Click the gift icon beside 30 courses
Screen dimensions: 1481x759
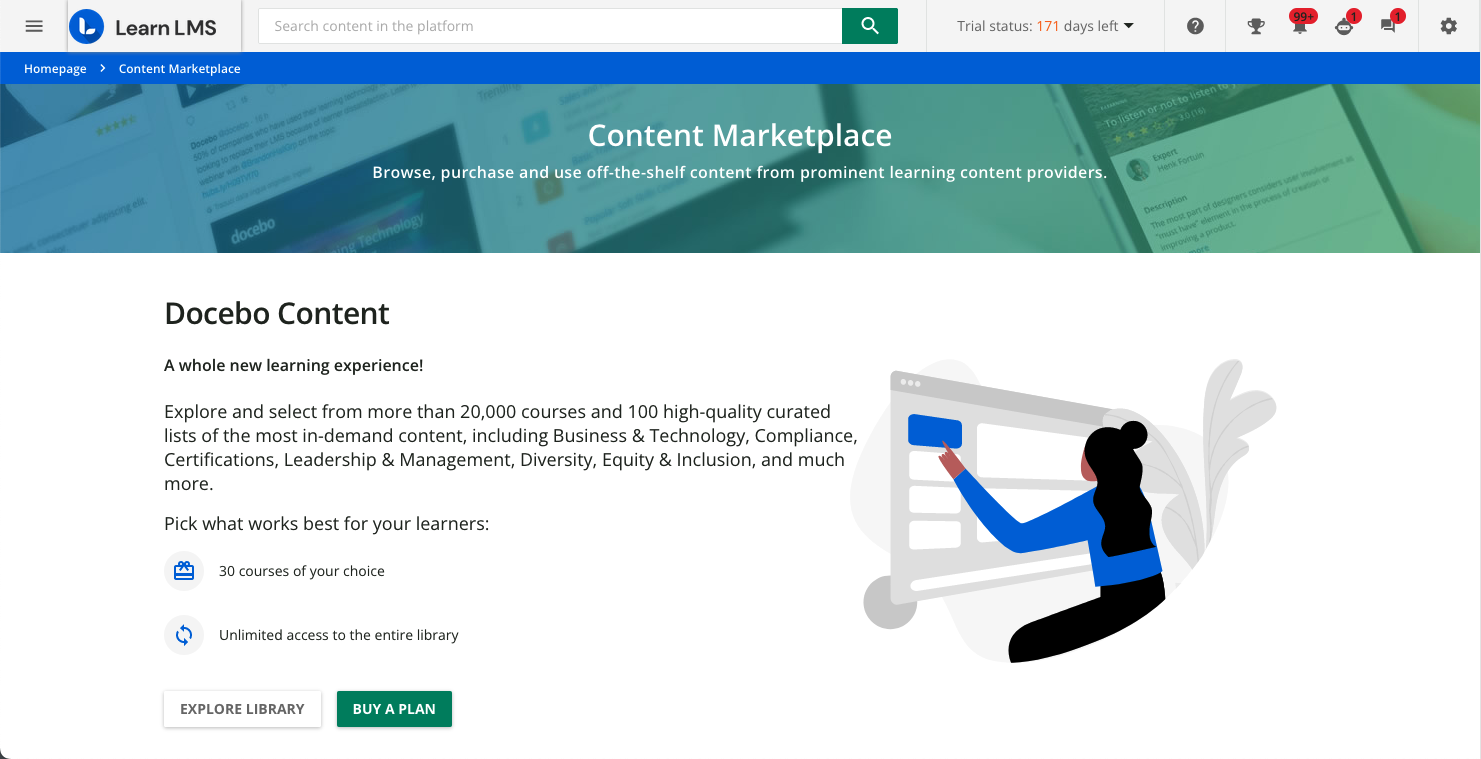(184, 571)
